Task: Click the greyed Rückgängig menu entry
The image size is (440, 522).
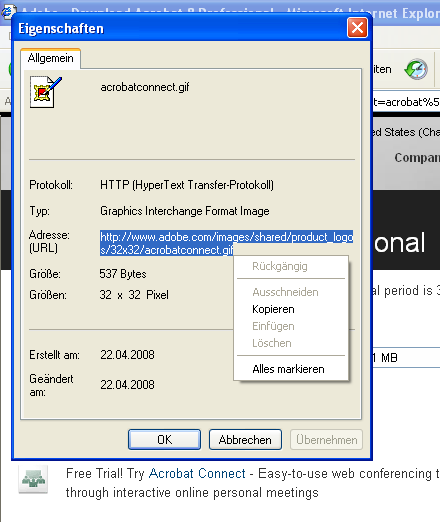Action: pyautogui.click(x=280, y=266)
